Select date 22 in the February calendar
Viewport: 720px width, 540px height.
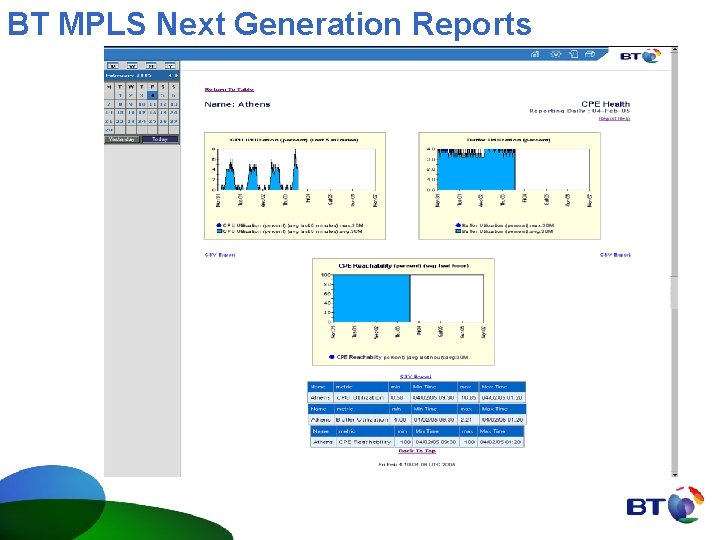[120, 122]
